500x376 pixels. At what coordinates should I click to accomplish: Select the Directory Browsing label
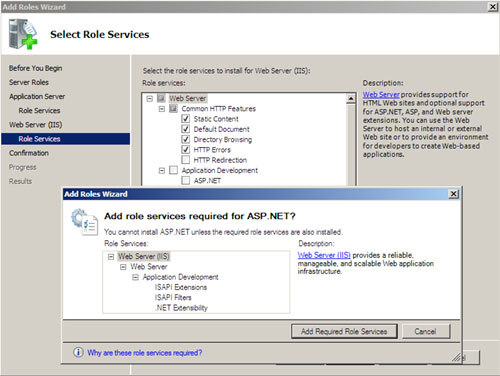tap(223, 139)
